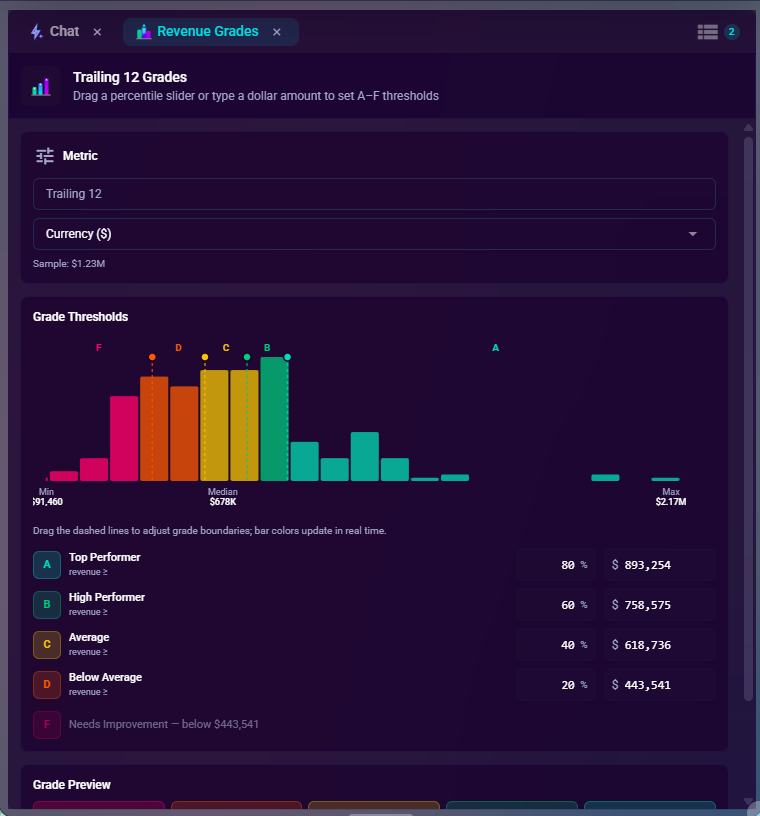Click the F grade label above chart
Screen dimensions: 760x816
click(x=98, y=348)
